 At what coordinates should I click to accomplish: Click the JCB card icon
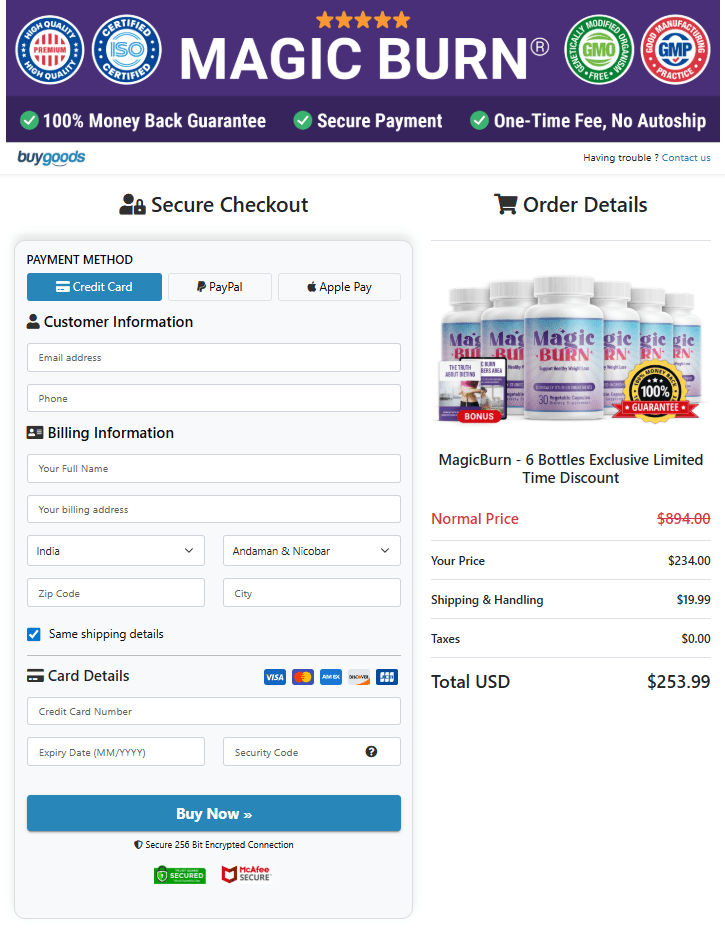(386, 677)
